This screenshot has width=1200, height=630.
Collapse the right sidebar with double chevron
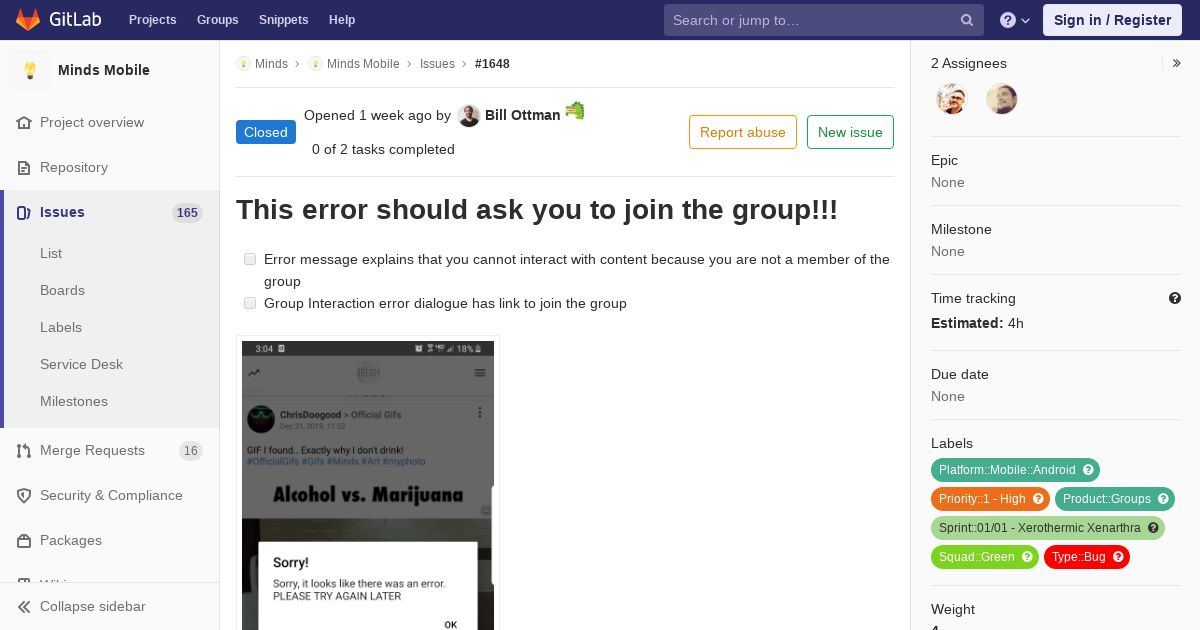tap(1177, 63)
